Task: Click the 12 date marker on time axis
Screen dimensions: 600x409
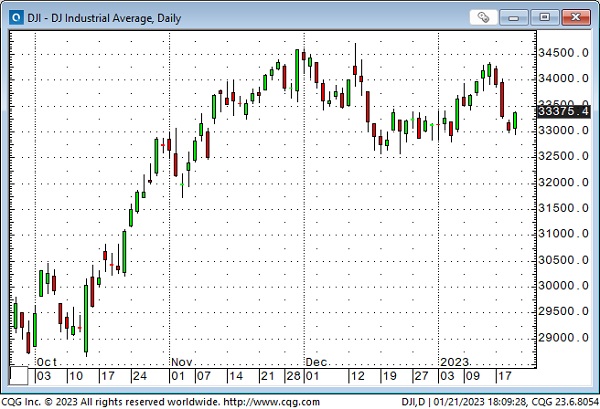Action: tap(357, 376)
